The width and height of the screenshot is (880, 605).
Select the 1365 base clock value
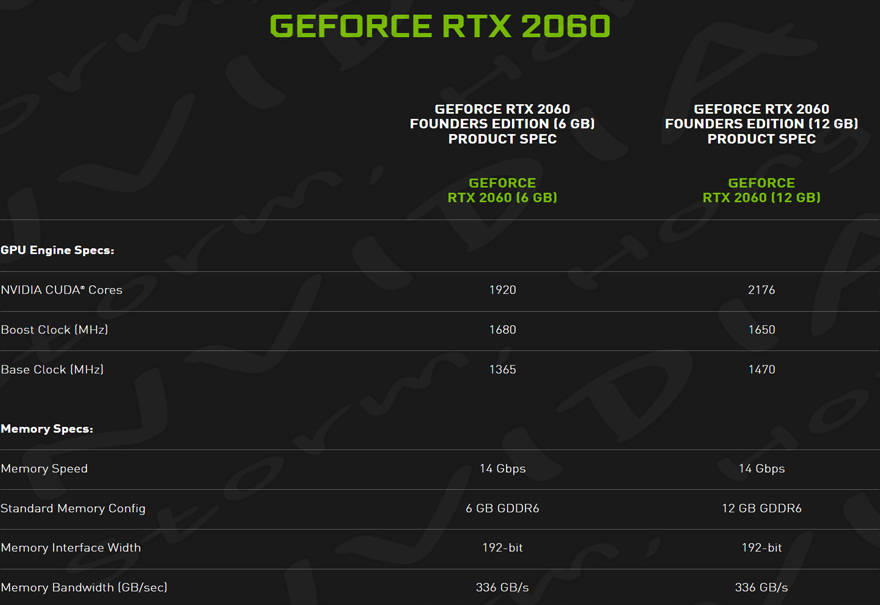pyautogui.click(x=502, y=370)
